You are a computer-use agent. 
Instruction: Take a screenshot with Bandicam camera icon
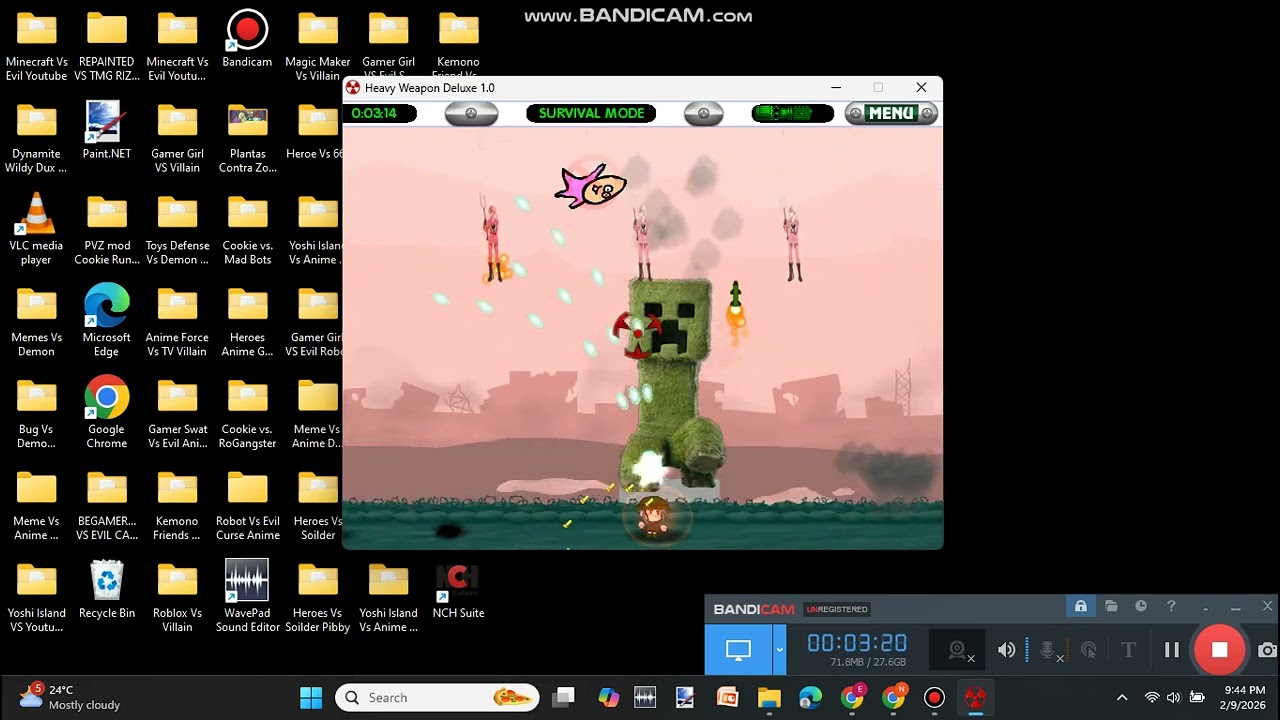coord(1267,650)
